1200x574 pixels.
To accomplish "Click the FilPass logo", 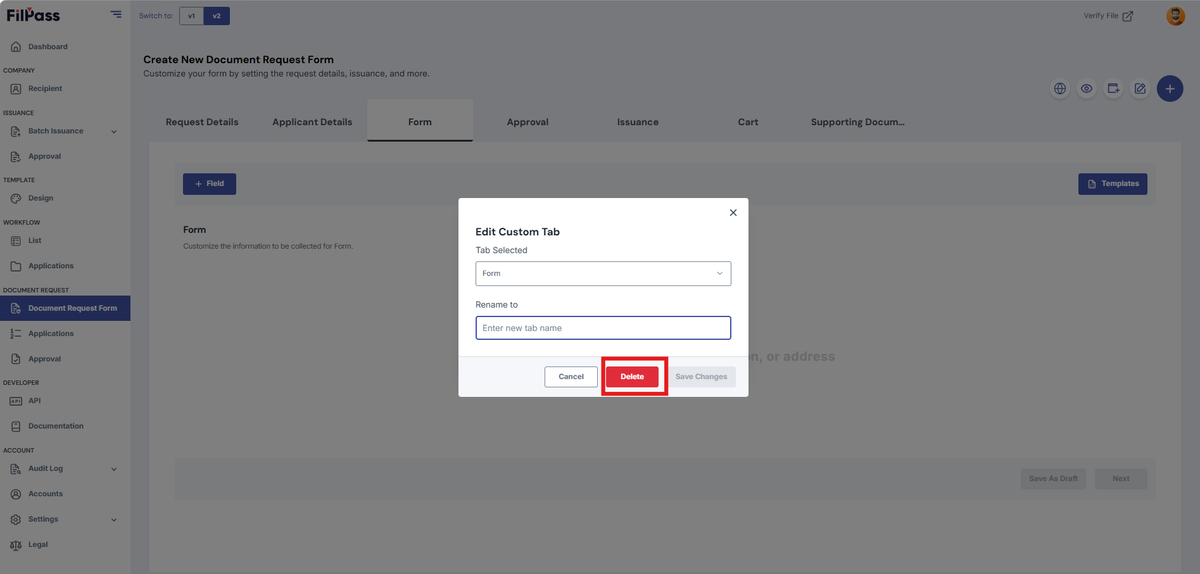I will [x=34, y=15].
